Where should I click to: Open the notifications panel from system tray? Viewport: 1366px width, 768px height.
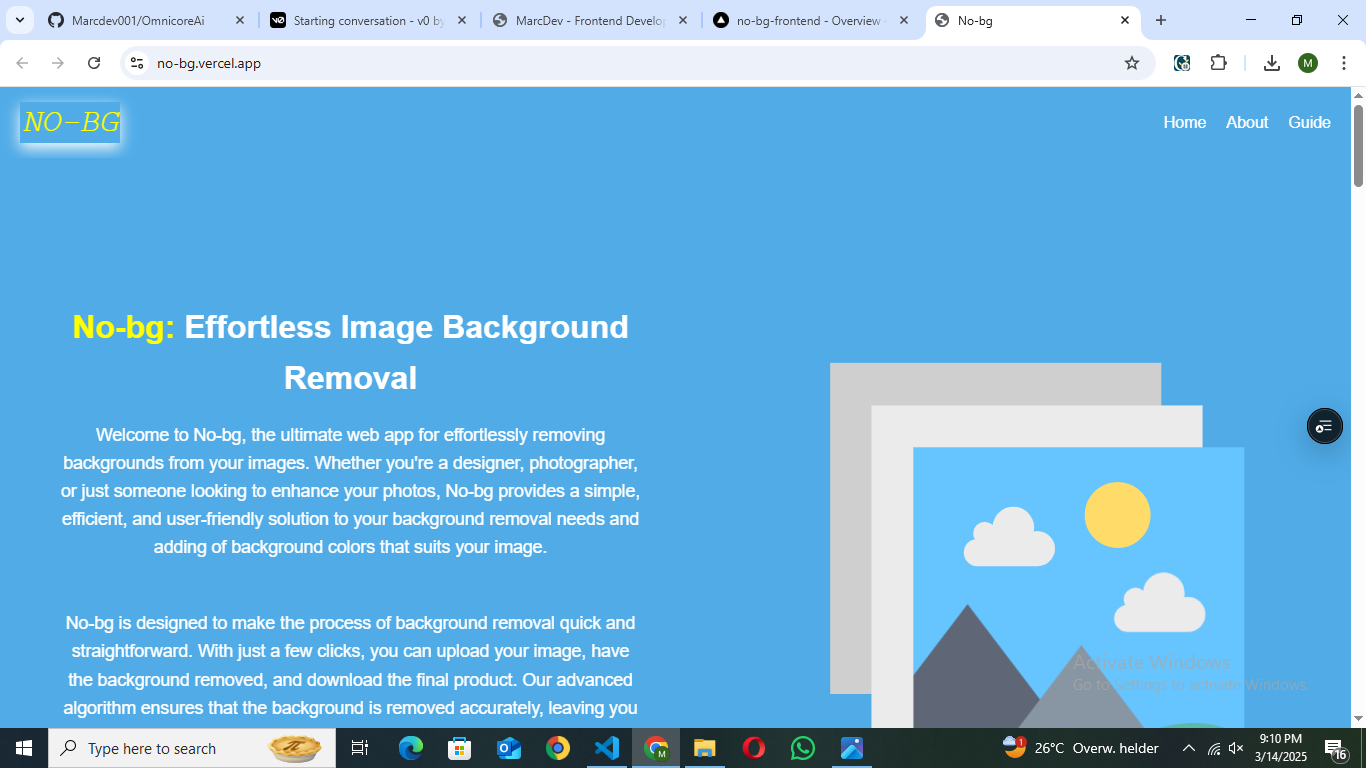(1334, 747)
